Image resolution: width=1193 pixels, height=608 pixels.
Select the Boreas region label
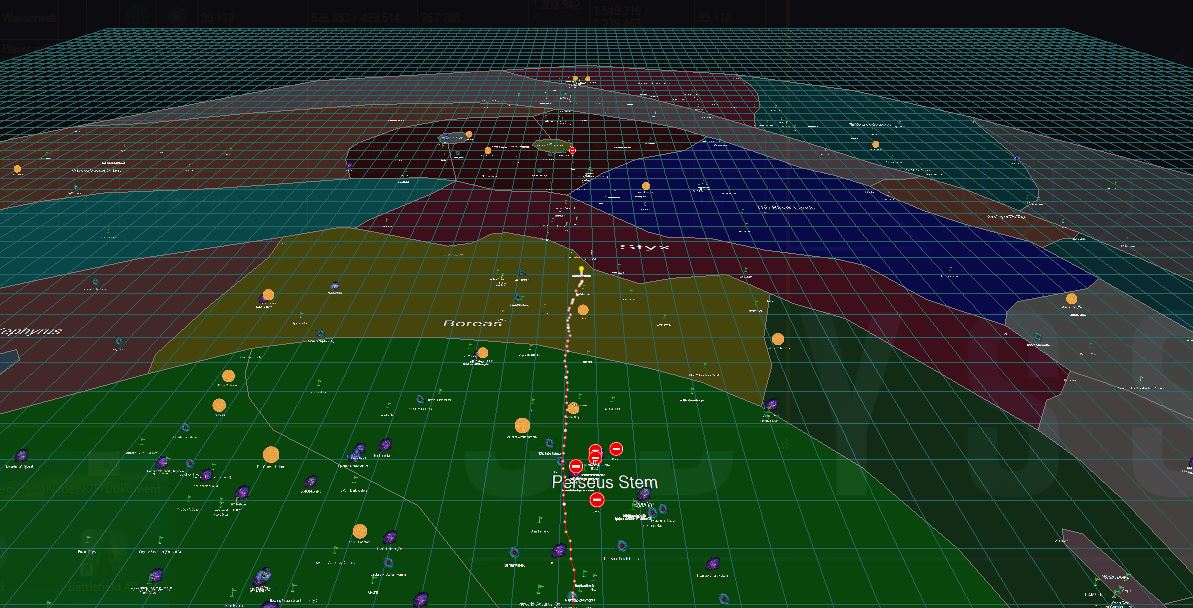coord(472,323)
